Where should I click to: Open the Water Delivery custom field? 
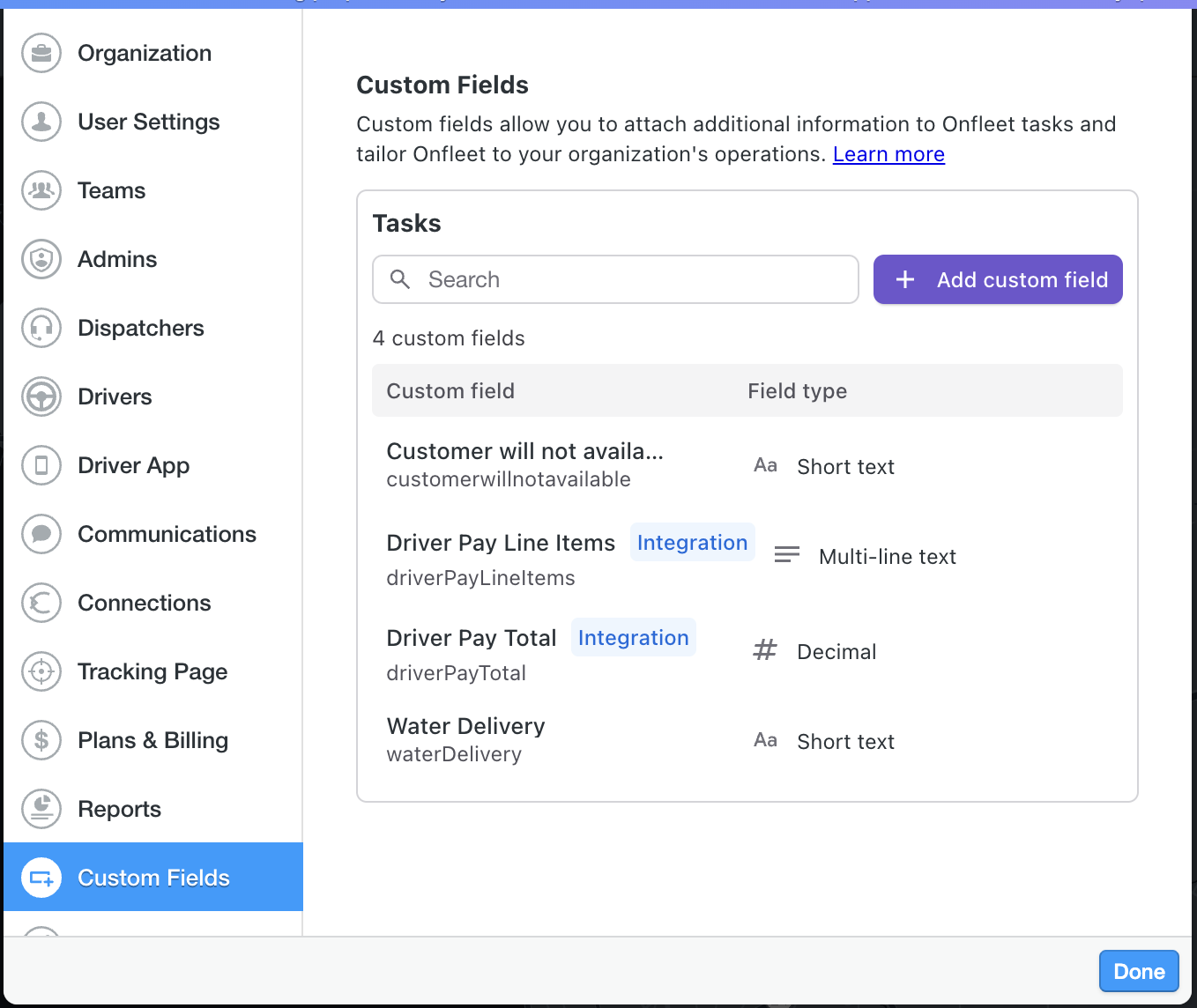tap(465, 727)
